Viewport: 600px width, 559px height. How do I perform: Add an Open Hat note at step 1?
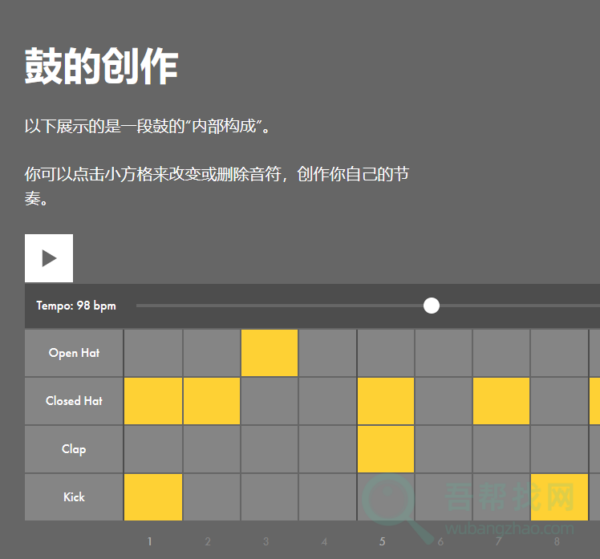point(153,353)
